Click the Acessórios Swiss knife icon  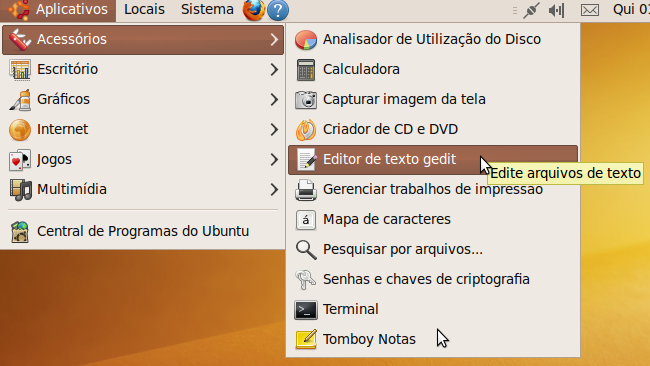pyautogui.click(x=19, y=39)
